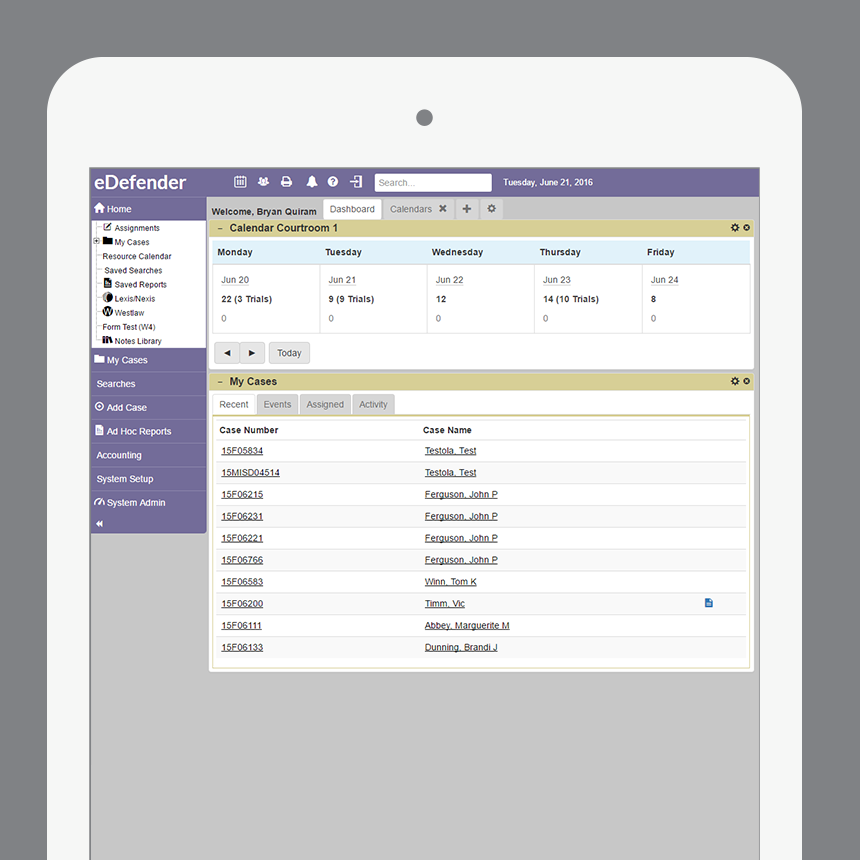Open the My Cases sidebar section
The image size is (860, 860).
149,360
